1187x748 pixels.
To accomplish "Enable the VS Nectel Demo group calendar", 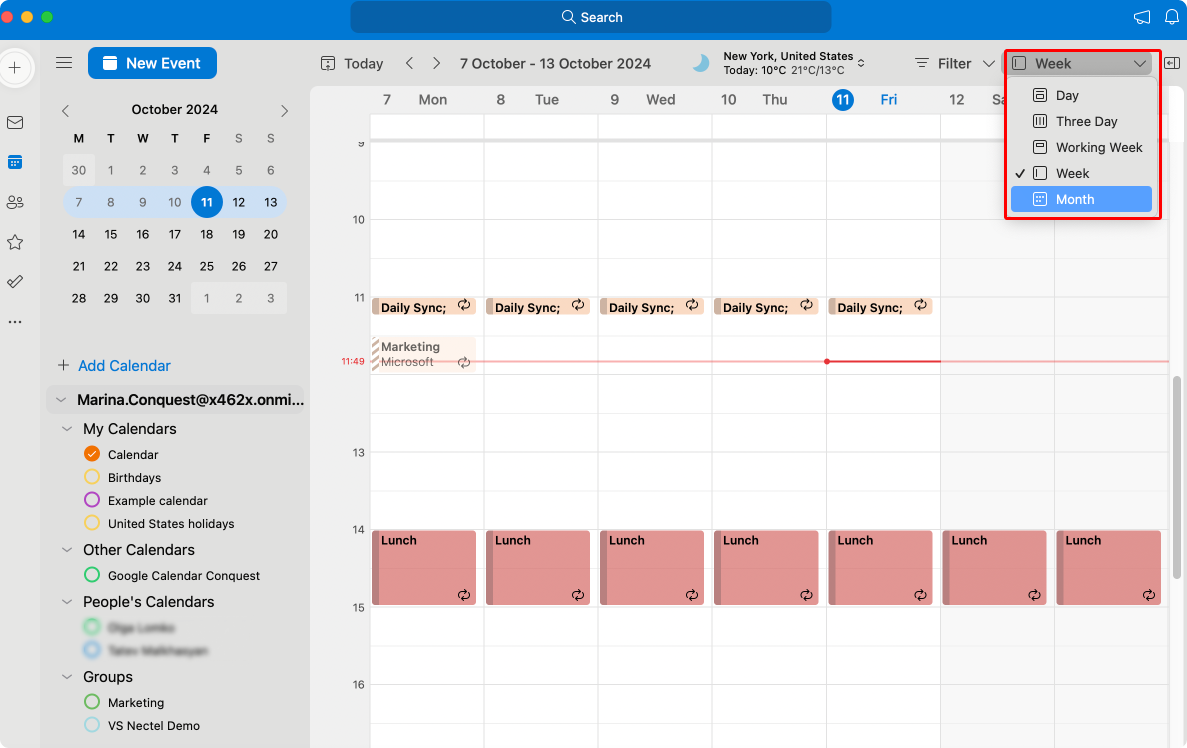I will coord(92,725).
